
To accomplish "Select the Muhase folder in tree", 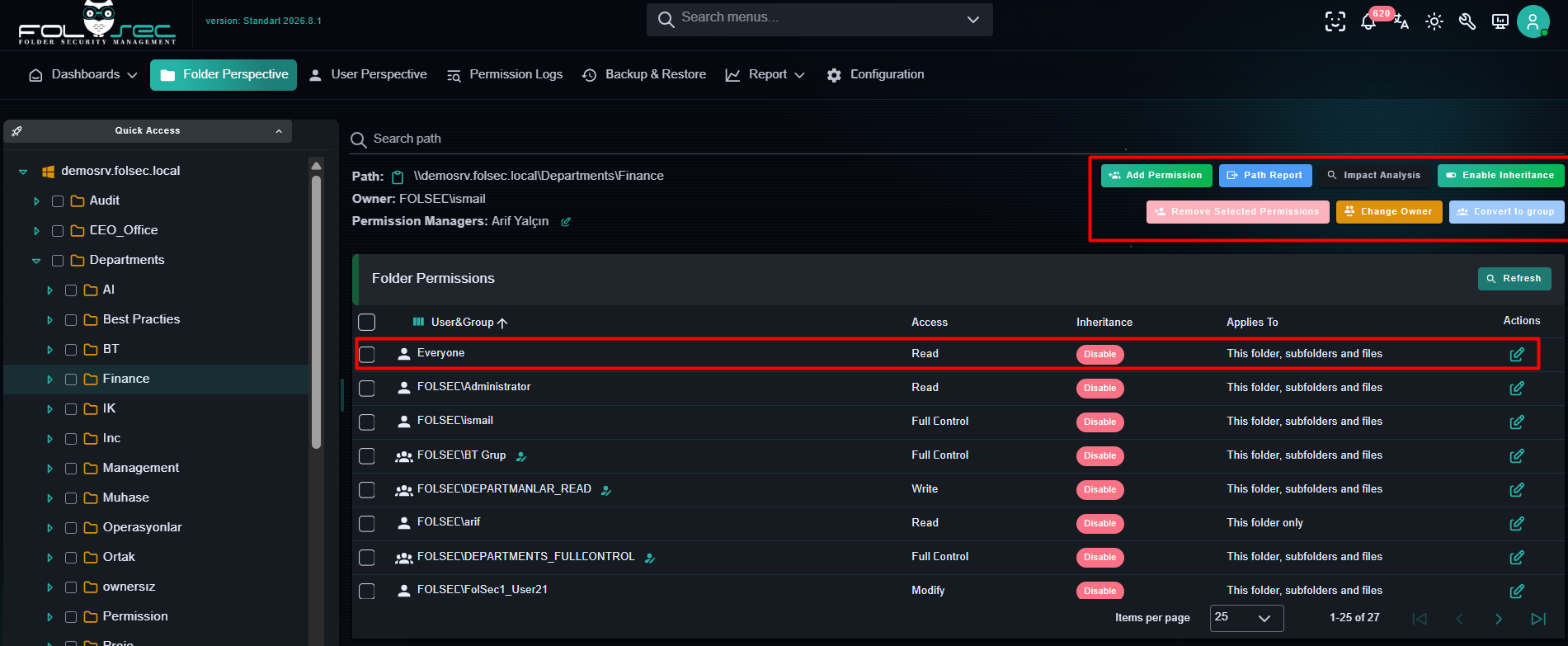I will pos(125,497).
